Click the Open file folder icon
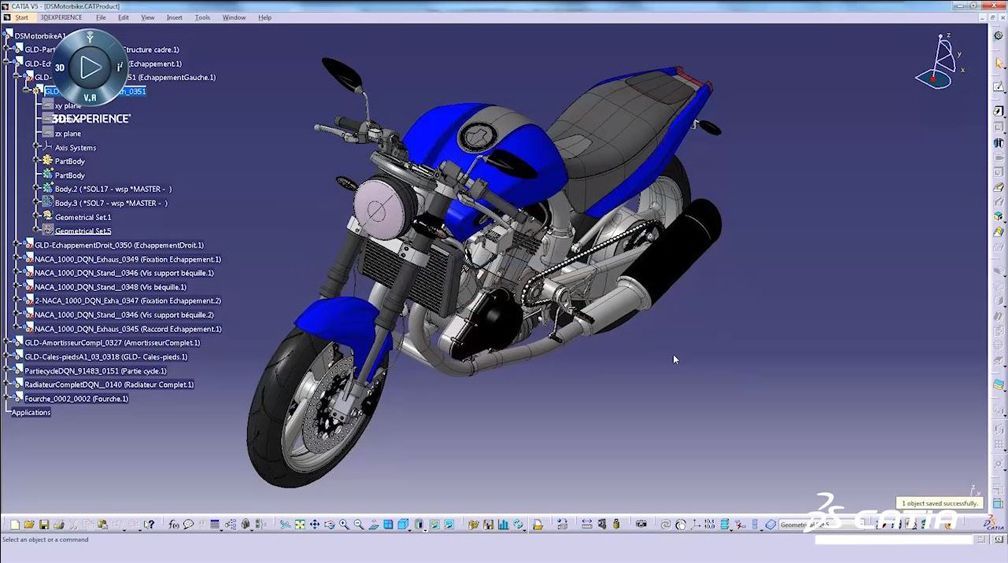 pyautogui.click(x=29, y=525)
